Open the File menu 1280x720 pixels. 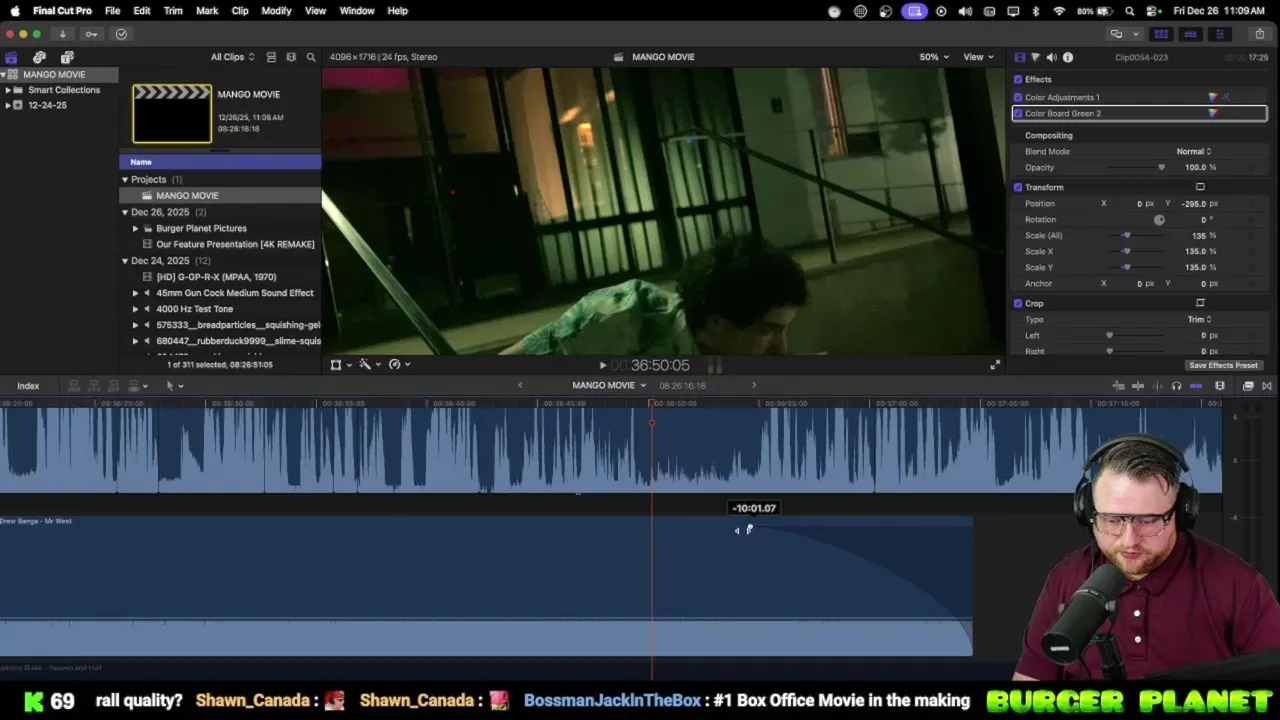coord(112,11)
